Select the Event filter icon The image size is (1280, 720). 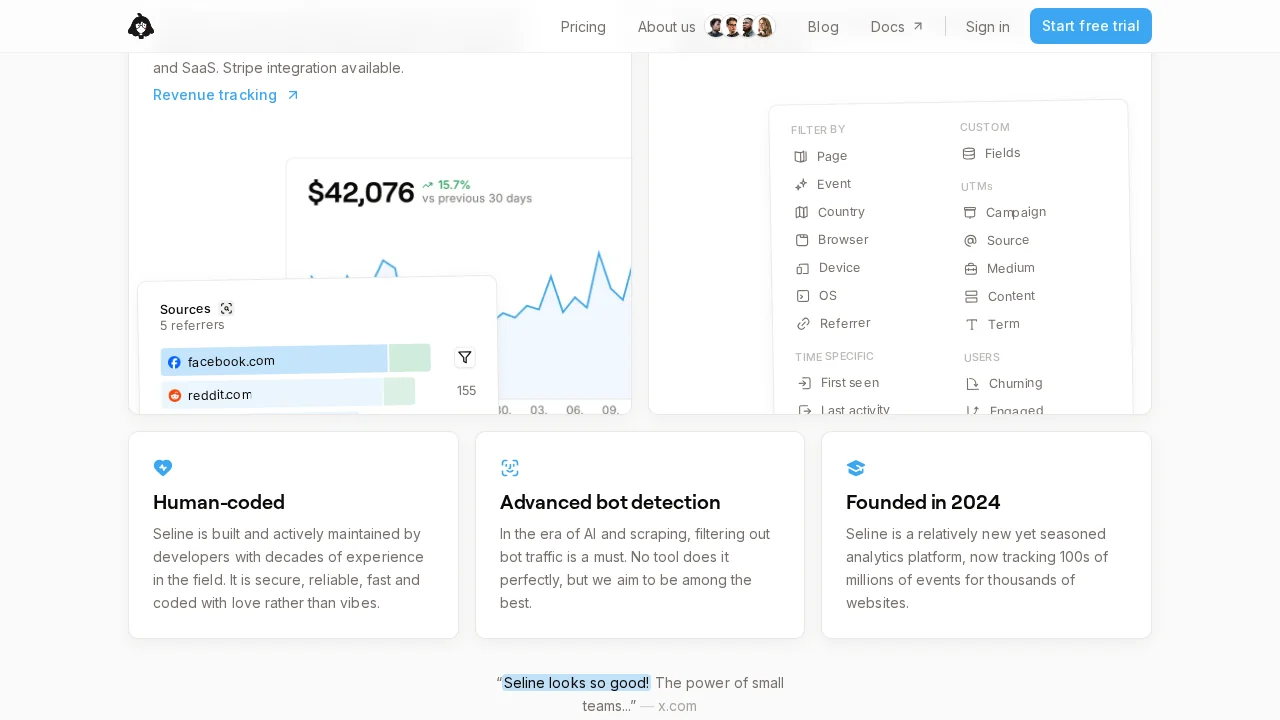click(801, 184)
